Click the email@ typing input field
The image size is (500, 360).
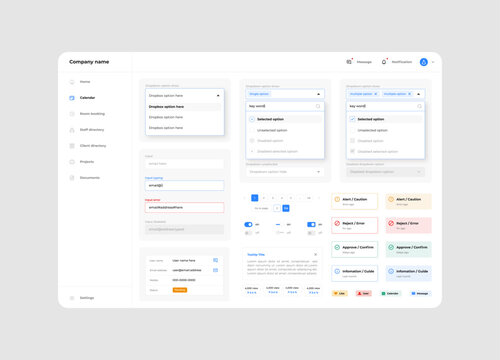(x=184, y=185)
